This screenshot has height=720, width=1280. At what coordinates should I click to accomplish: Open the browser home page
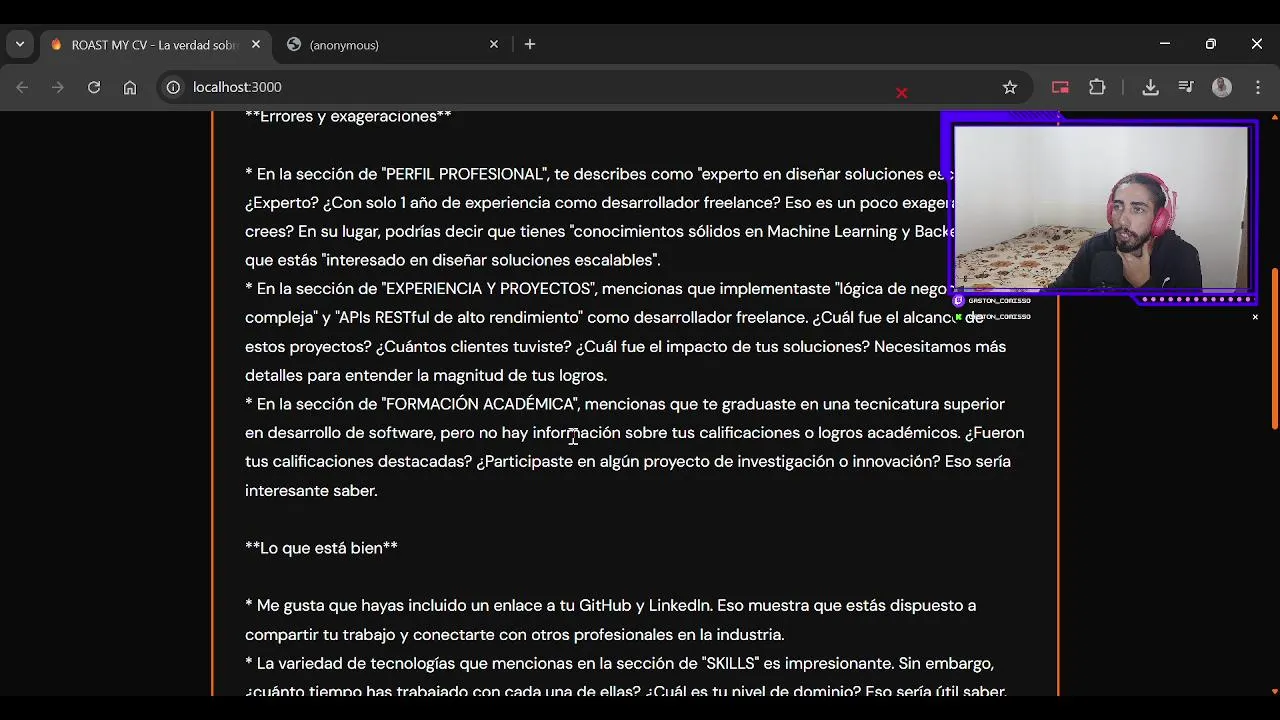130,87
